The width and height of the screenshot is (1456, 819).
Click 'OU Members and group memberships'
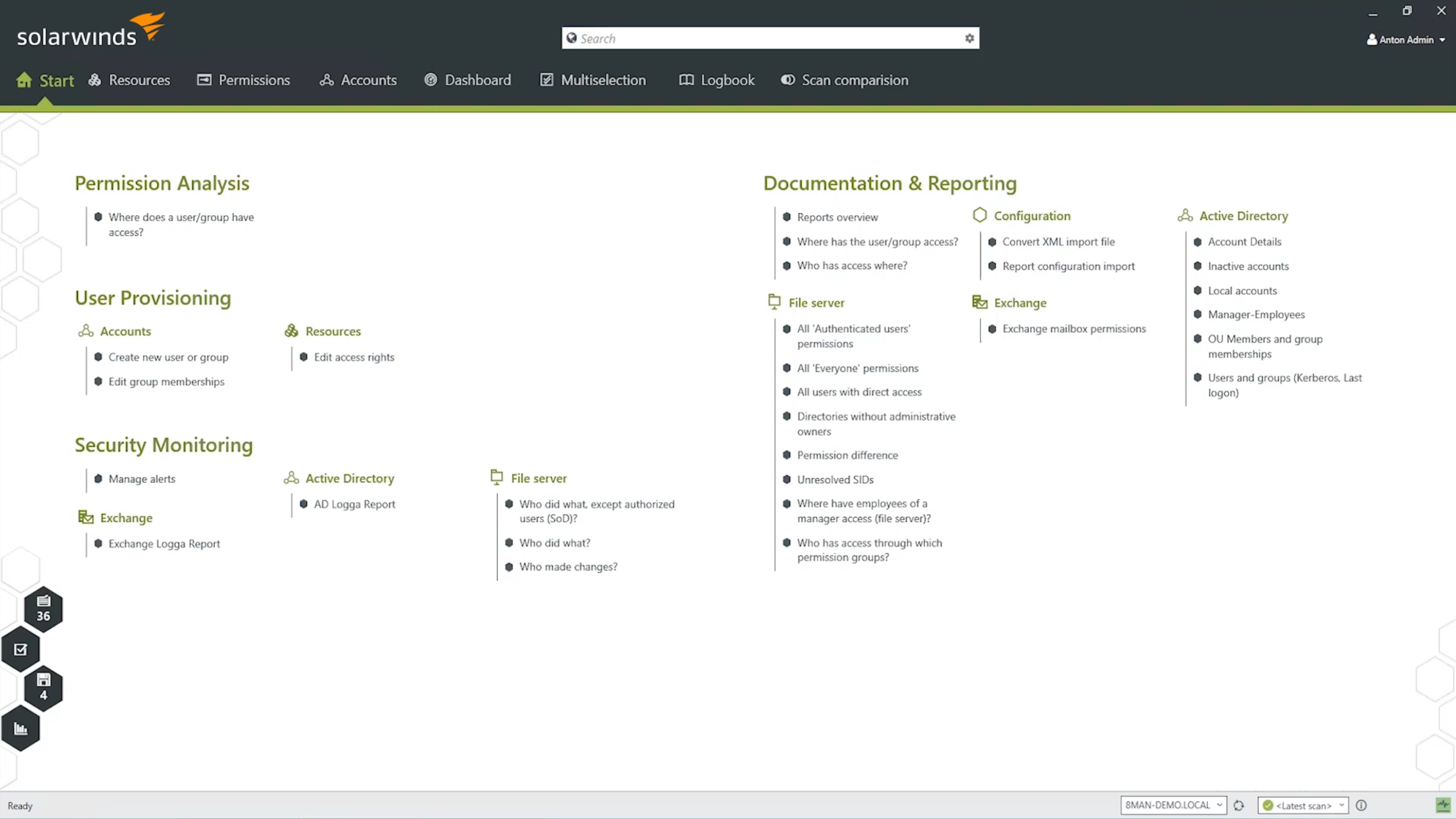coord(1265,346)
